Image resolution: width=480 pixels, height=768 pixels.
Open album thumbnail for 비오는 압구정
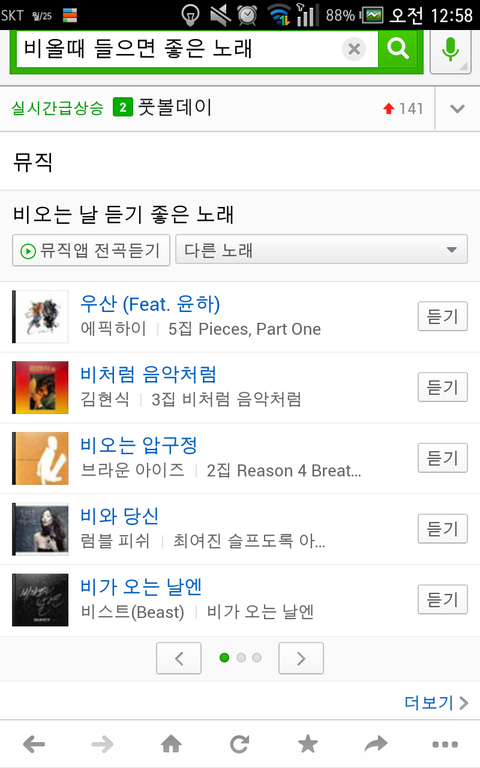pos(41,458)
